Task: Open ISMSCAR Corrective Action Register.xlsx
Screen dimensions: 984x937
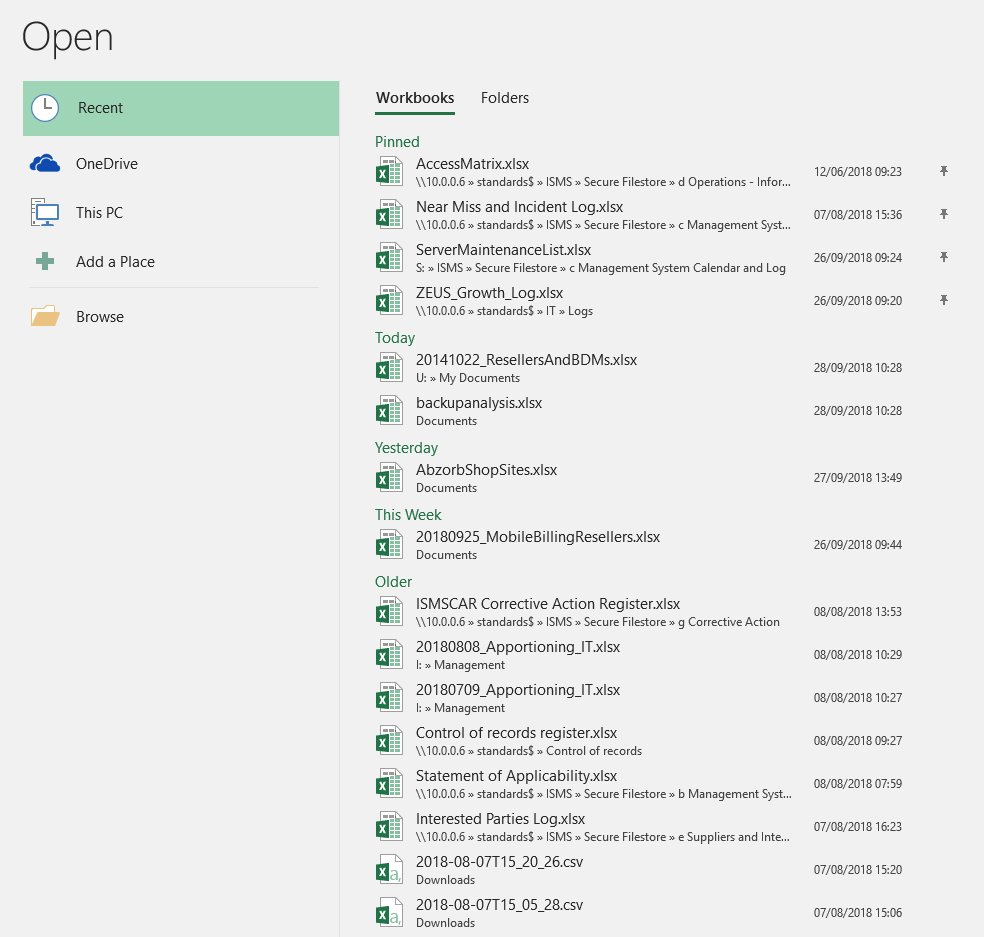Action: pos(548,604)
